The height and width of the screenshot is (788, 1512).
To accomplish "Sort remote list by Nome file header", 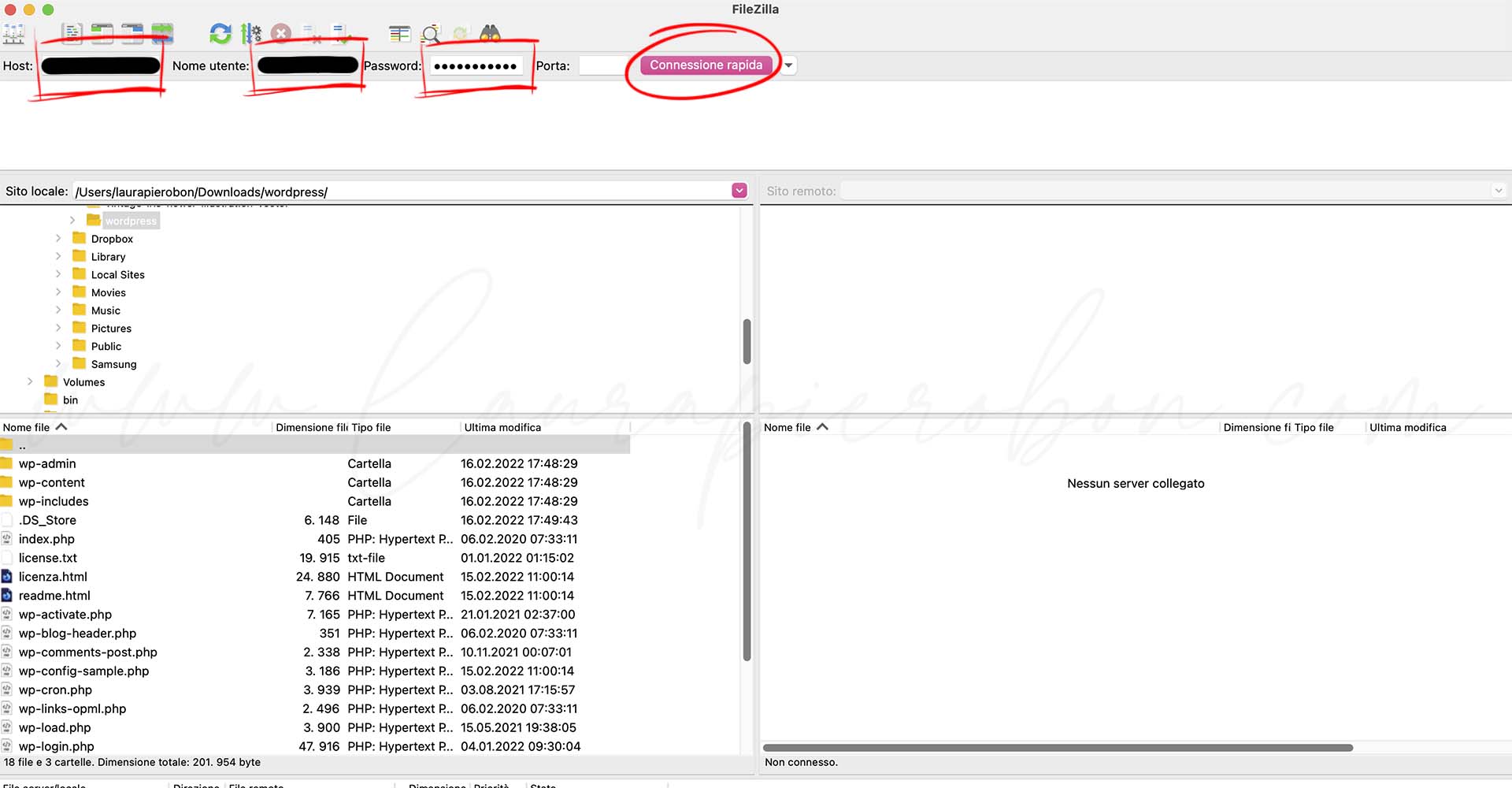I will pyautogui.click(x=787, y=427).
